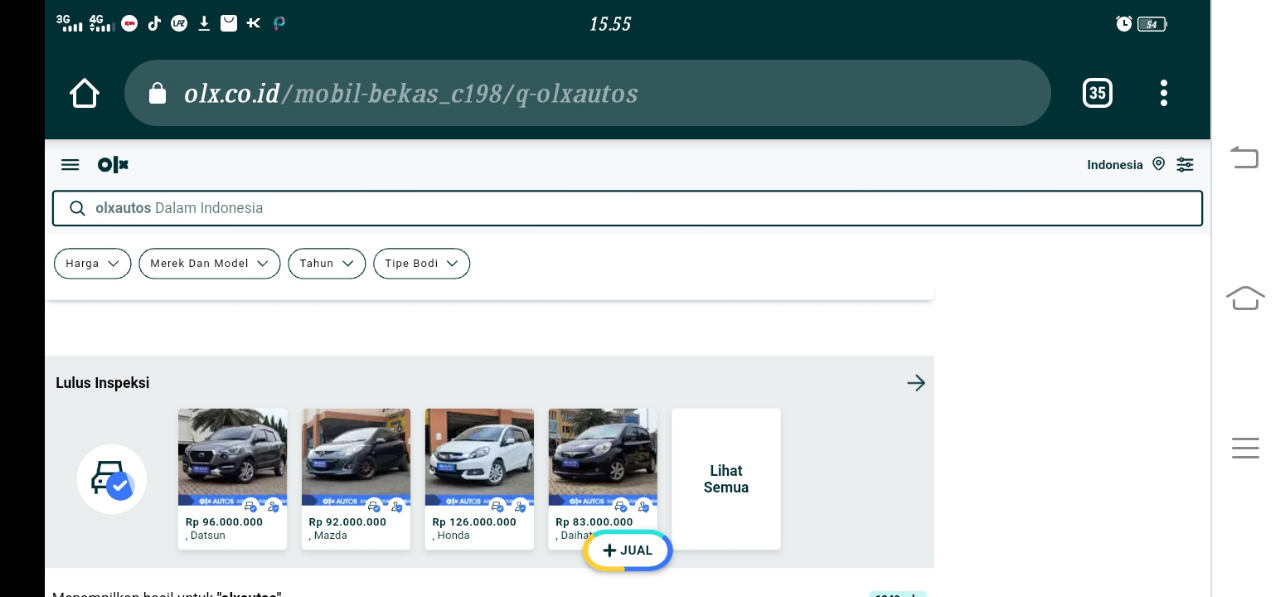Click the Mazda label text
The image size is (1280, 597).
pyautogui.click(x=330, y=536)
